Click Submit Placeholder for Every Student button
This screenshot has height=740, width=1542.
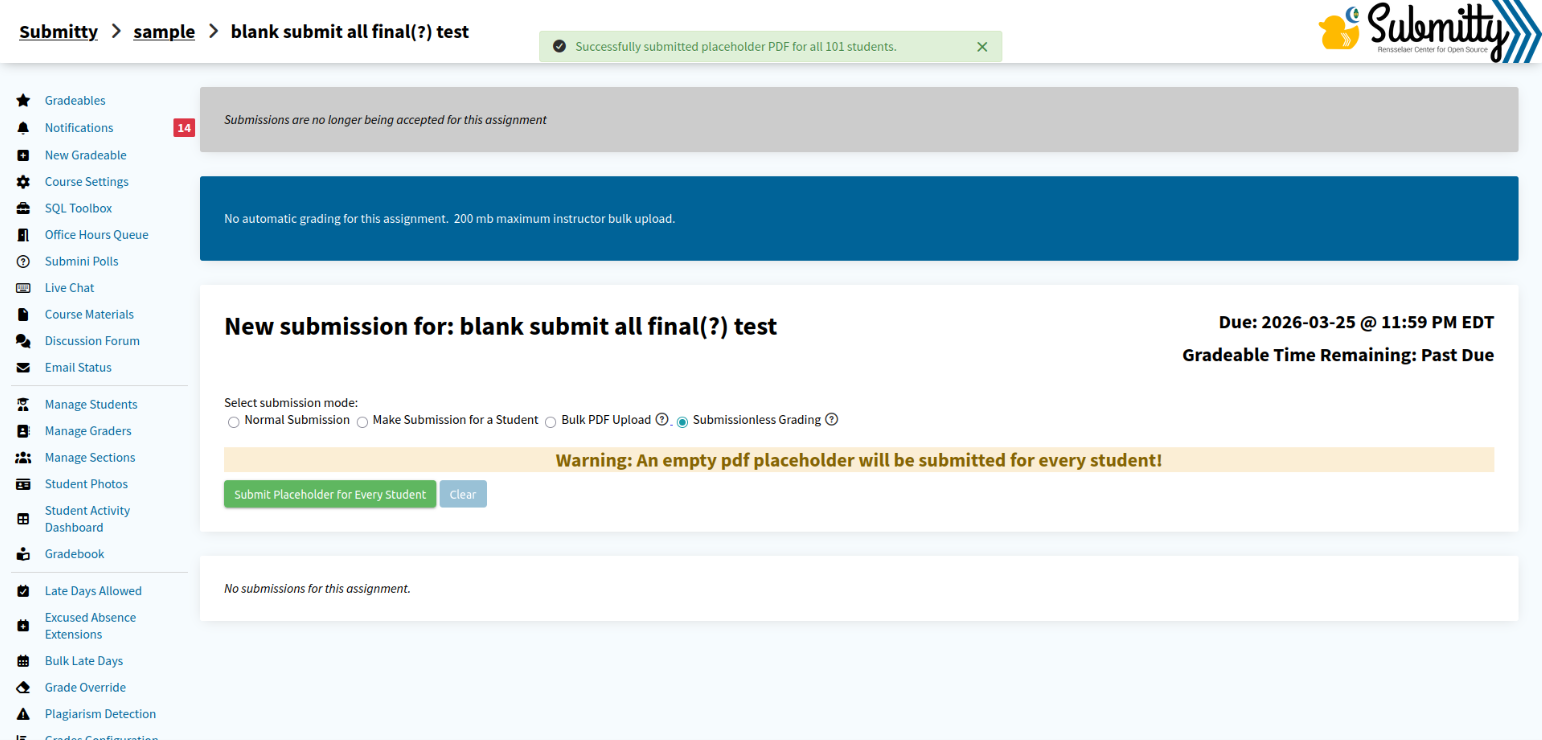330,495
